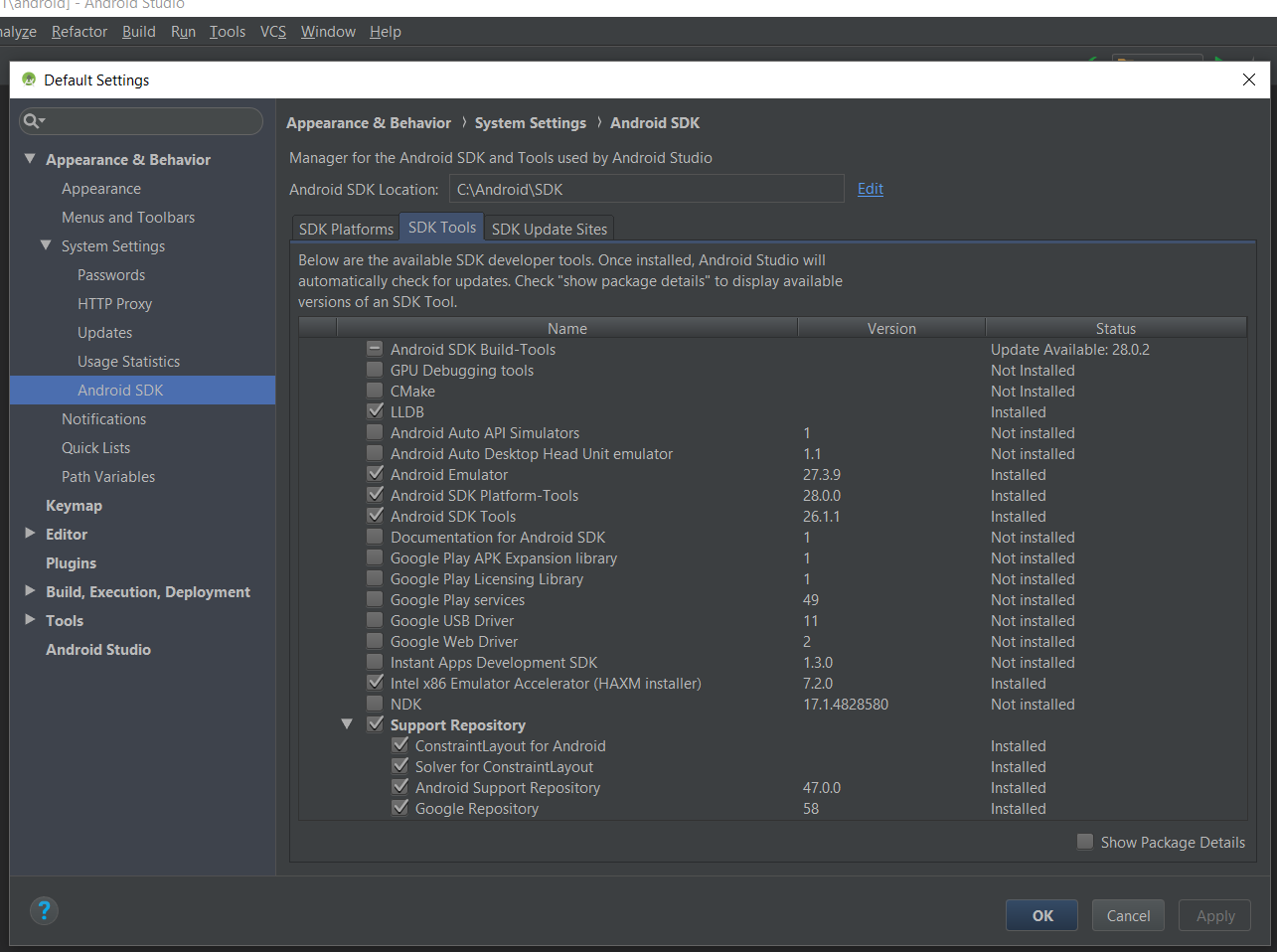Viewport: 1277px width, 952px height.
Task: Open Notifications settings page
Action: (104, 419)
